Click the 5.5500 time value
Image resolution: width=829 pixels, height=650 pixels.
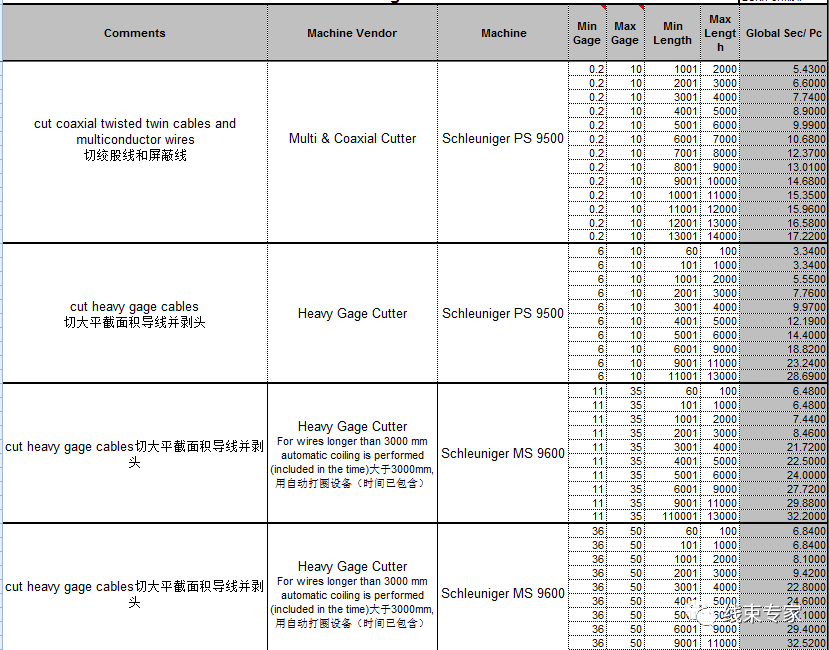click(x=784, y=279)
